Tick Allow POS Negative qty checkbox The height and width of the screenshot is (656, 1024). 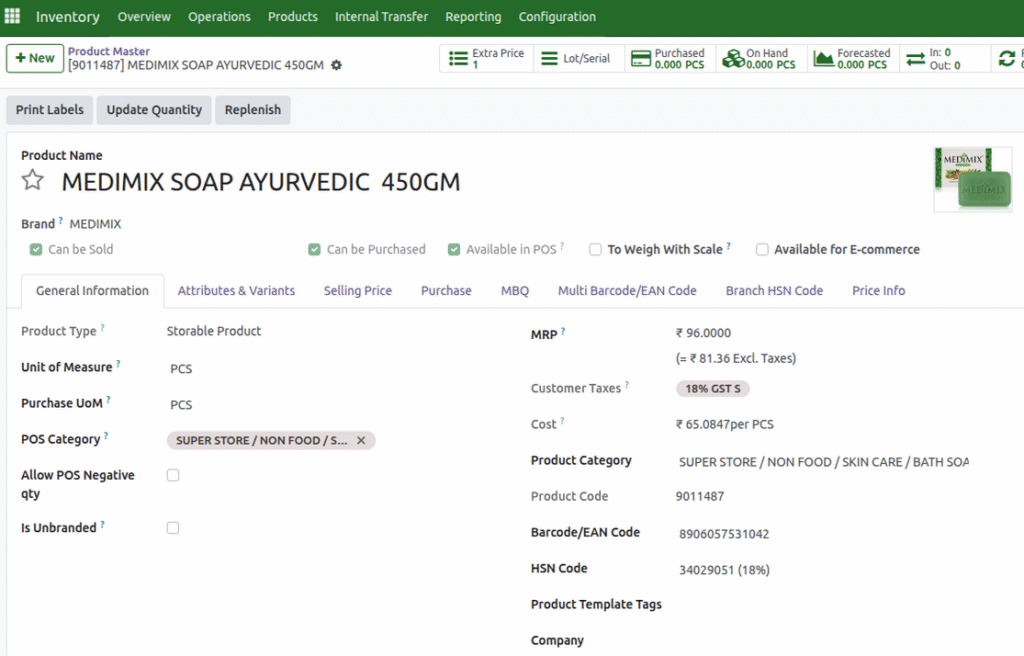pyautogui.click(x=173, y=476)
